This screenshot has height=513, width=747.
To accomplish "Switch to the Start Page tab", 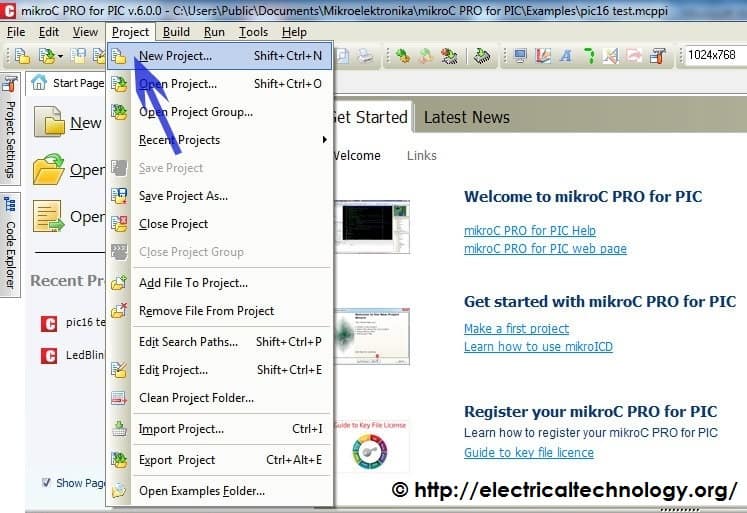I will [x=66, y=83].
